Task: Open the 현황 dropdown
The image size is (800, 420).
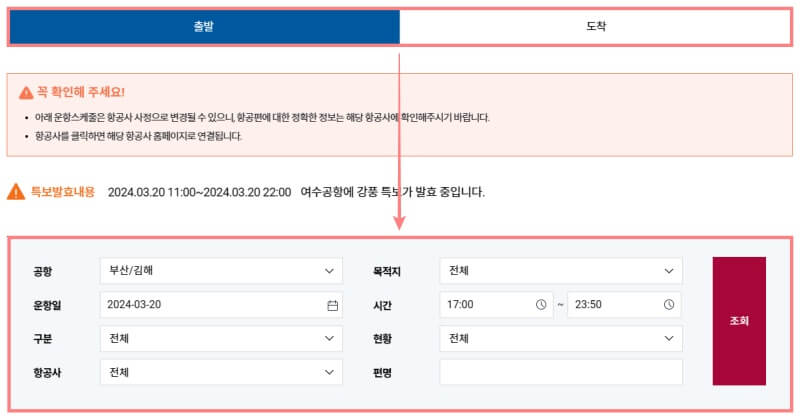Action: coord(561,338)
